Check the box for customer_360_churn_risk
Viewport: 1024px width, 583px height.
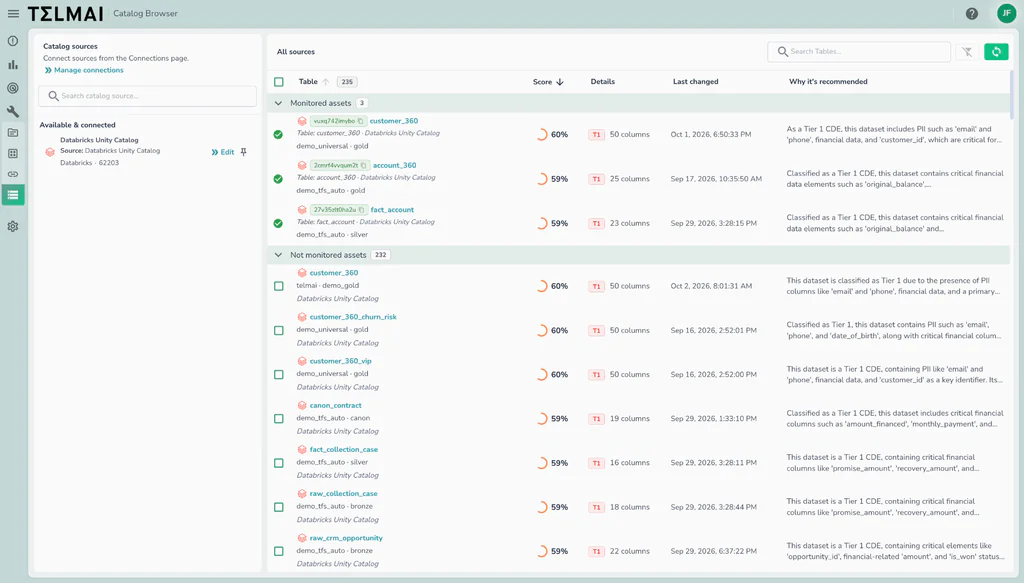click(279, 330)
